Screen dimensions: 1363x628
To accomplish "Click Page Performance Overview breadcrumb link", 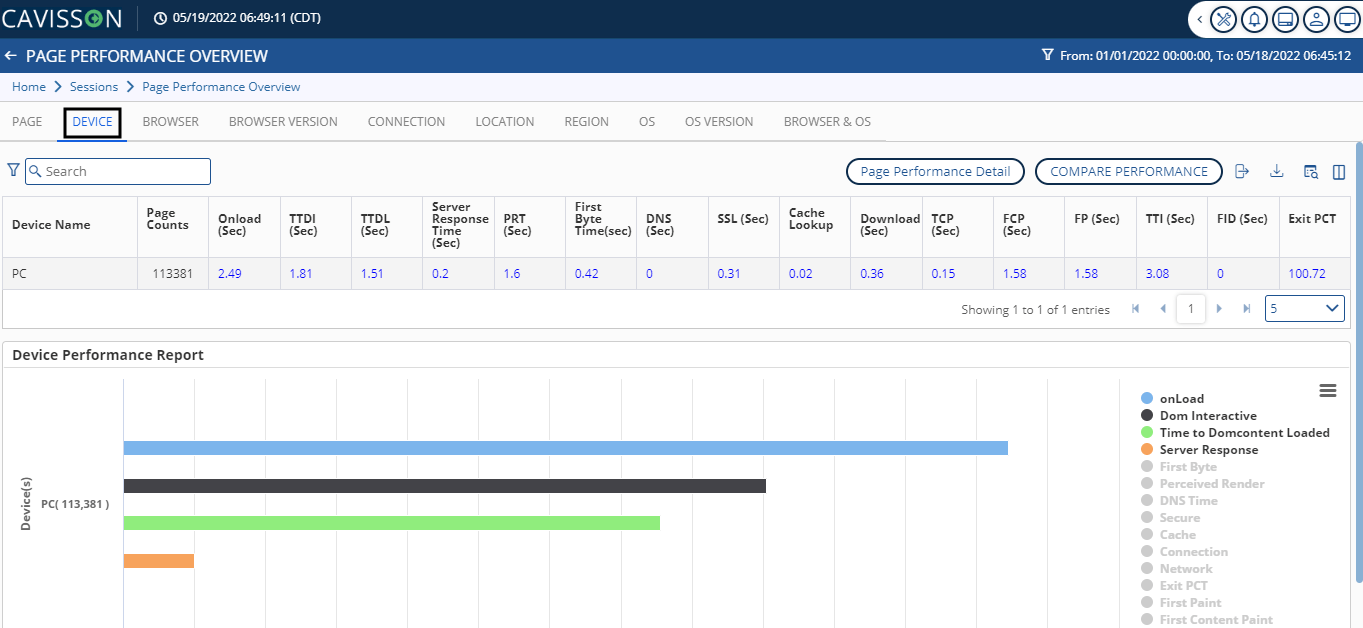I will pos(221,87).
